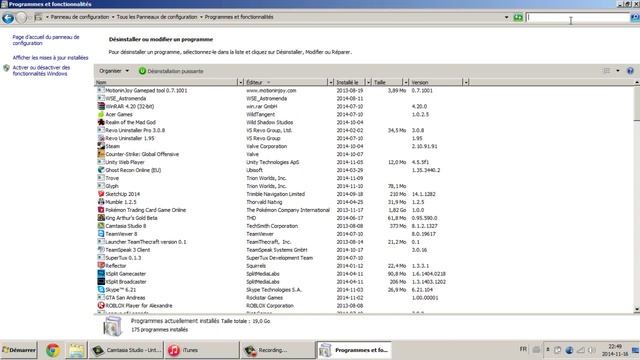Select the Skype 6.21 icon

(101, 289)
